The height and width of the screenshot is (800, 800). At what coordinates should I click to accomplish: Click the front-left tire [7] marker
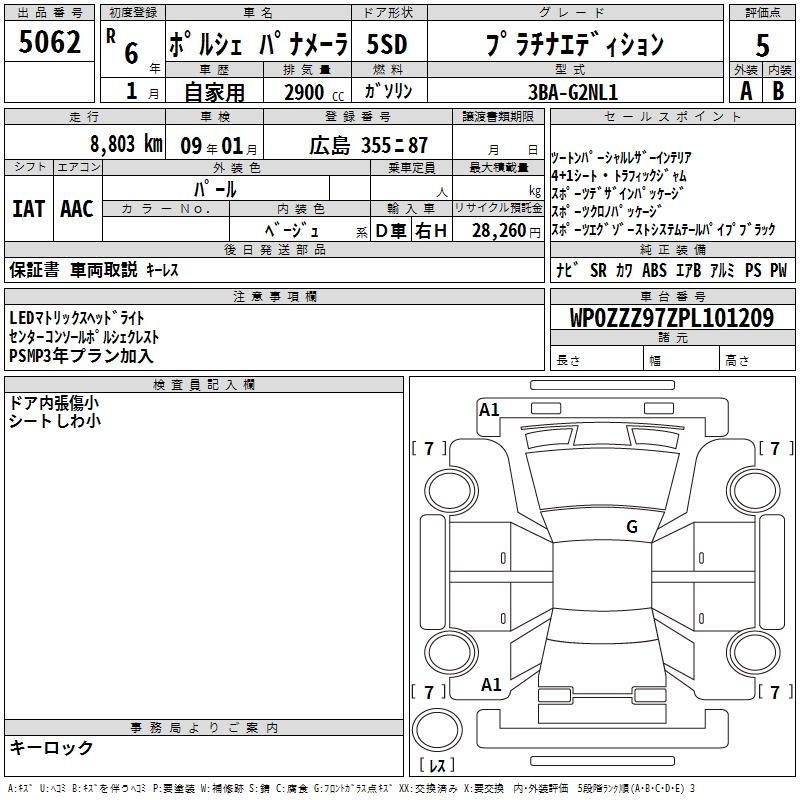[x=429, y=448]
